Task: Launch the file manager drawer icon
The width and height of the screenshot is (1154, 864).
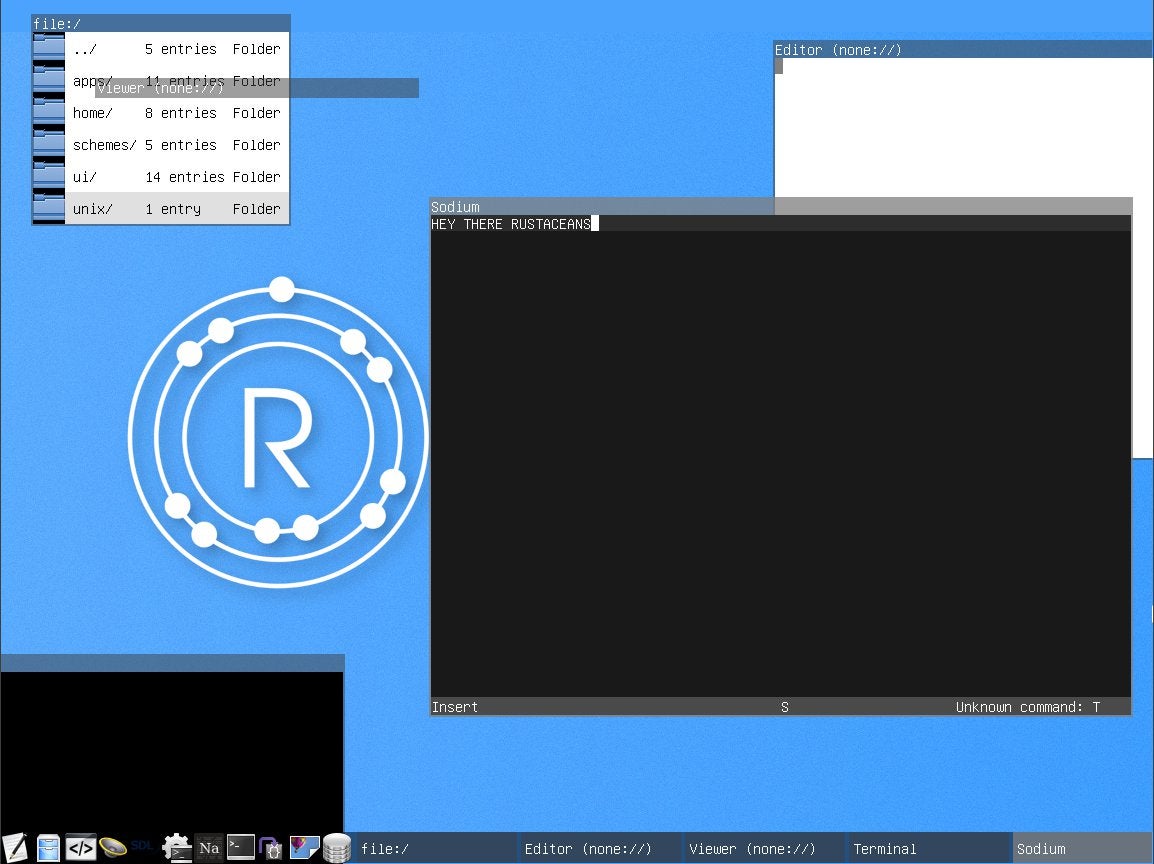Action: 48,848
